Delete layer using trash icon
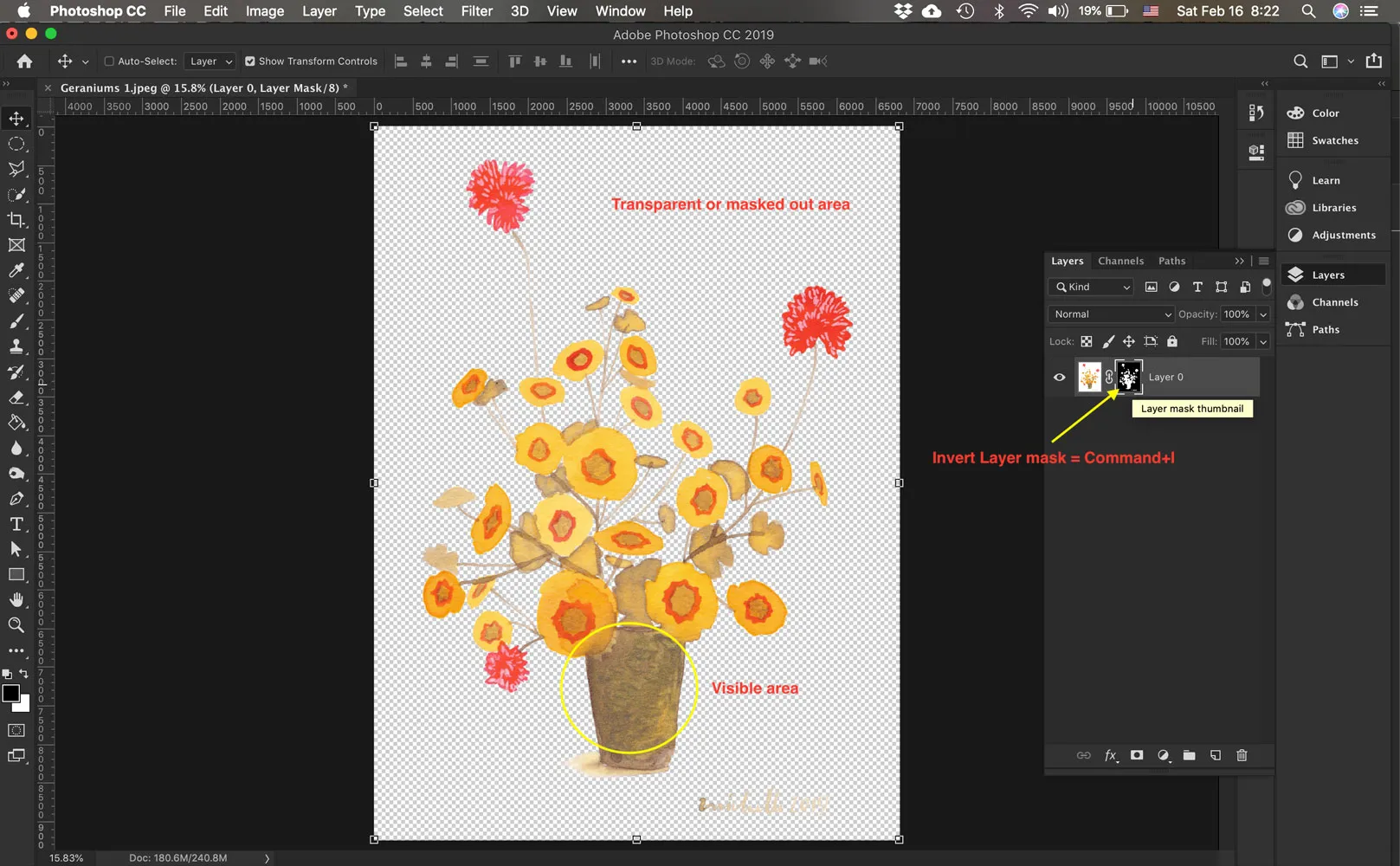Screen dimensions: 1400x866 [1242, 755]
